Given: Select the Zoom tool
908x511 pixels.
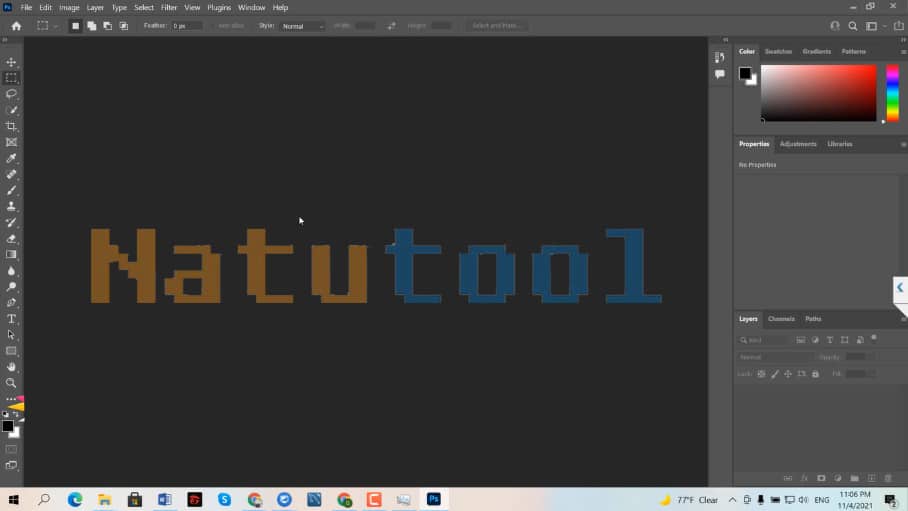Looking at the screenshot, I should pos(11,383).
